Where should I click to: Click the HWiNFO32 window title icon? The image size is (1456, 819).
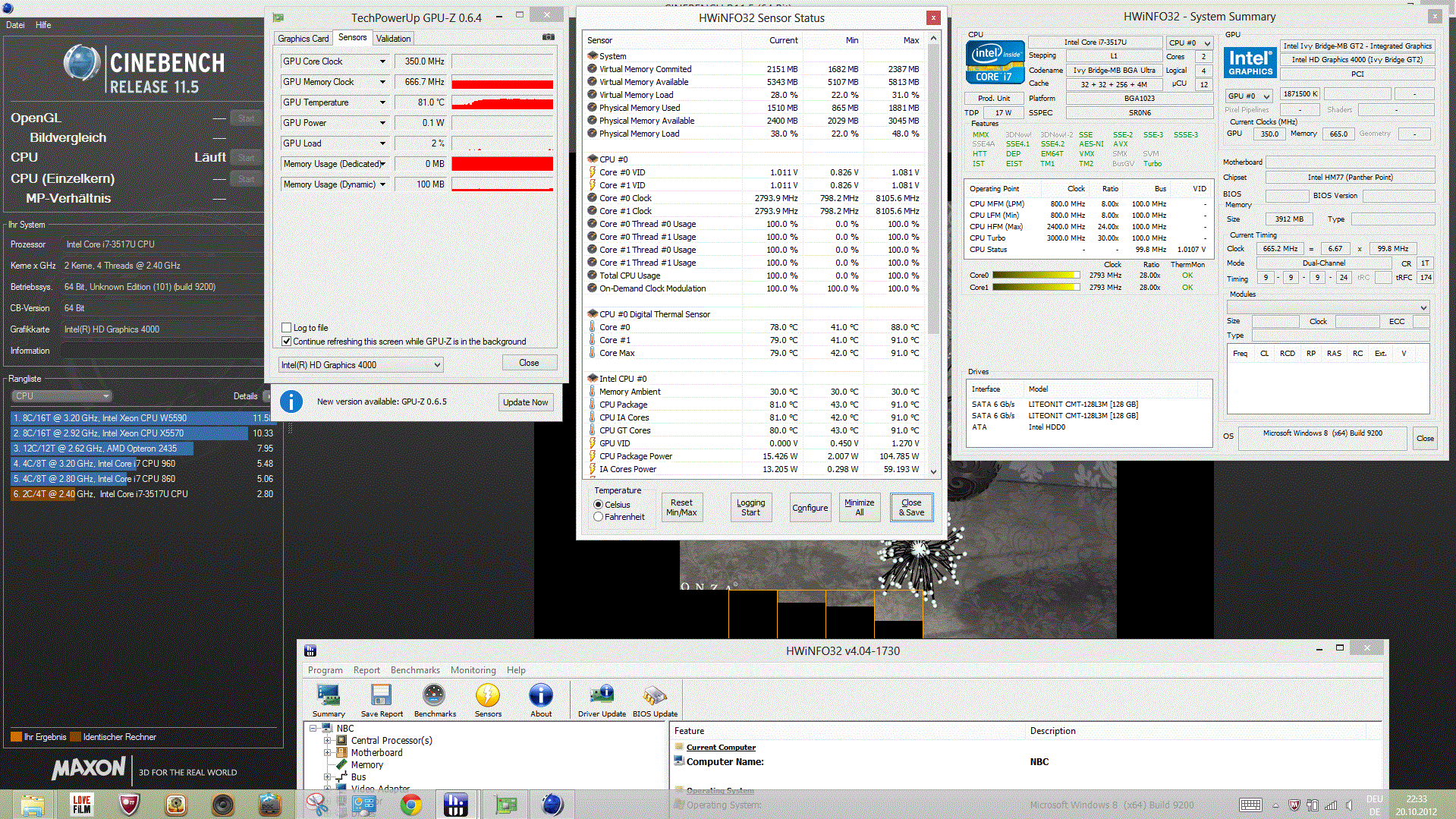[x=310, y=650]
